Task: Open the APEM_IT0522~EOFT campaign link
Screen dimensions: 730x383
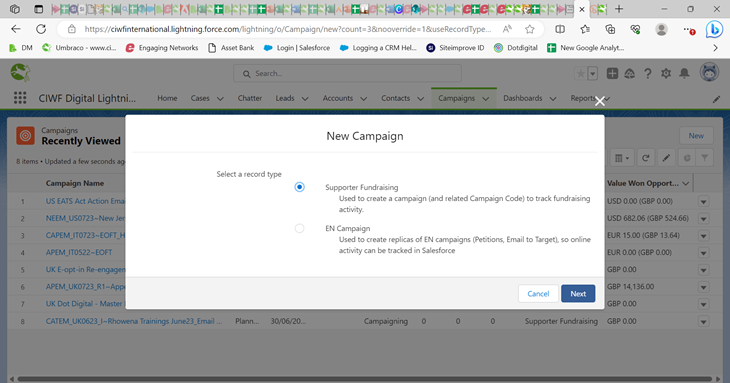Action: pyautogui.click(x=79, y=252)
